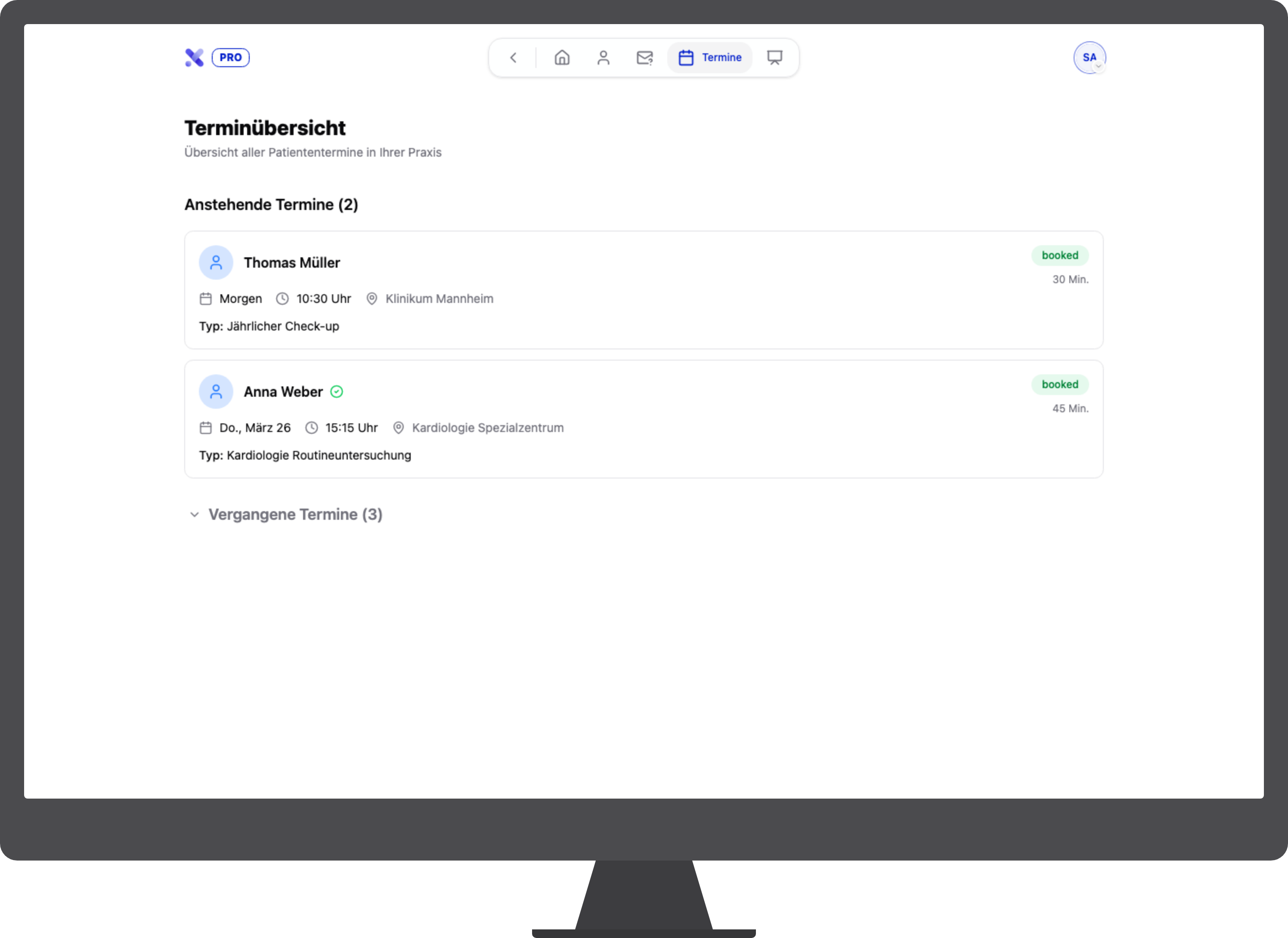Expand Vergangene Termine section chevron
1288x938 pixels.
pos(194,515)
